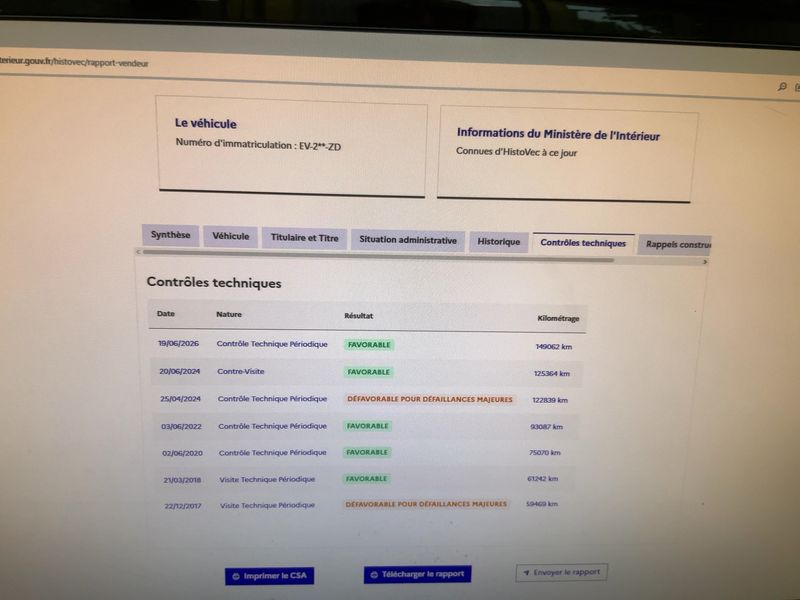Click the 122839 km mileage value
Screen dimensions: 800x600
tap(550, 400)
